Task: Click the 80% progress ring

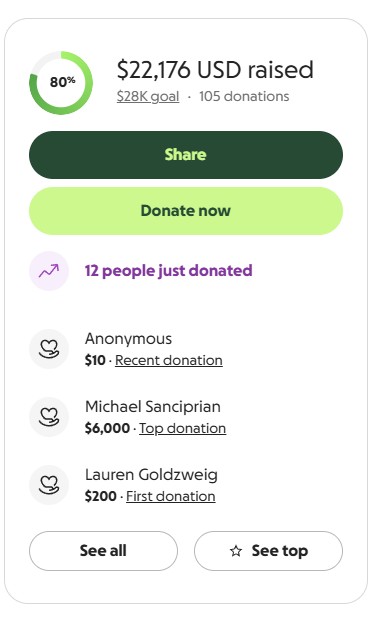Action: pyautogui.click(x=61, y=83)
